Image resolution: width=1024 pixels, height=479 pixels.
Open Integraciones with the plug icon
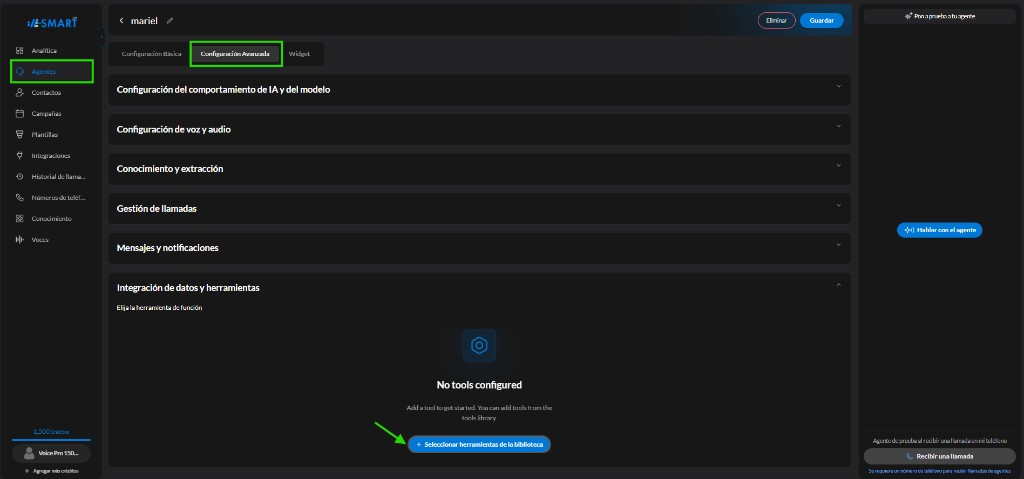coord(20,156)
